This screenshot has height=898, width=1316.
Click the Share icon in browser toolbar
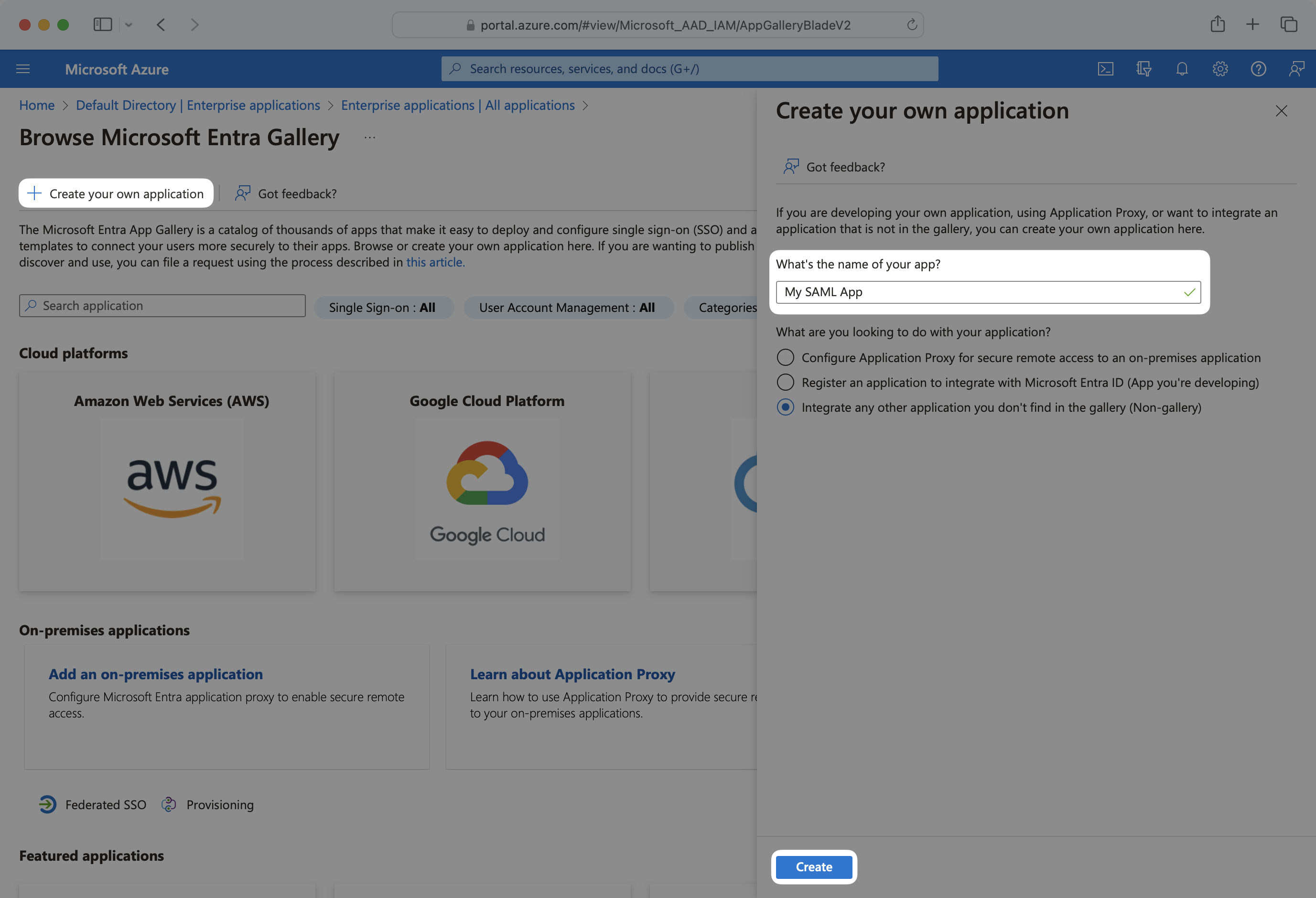(x=1218, y=24)
